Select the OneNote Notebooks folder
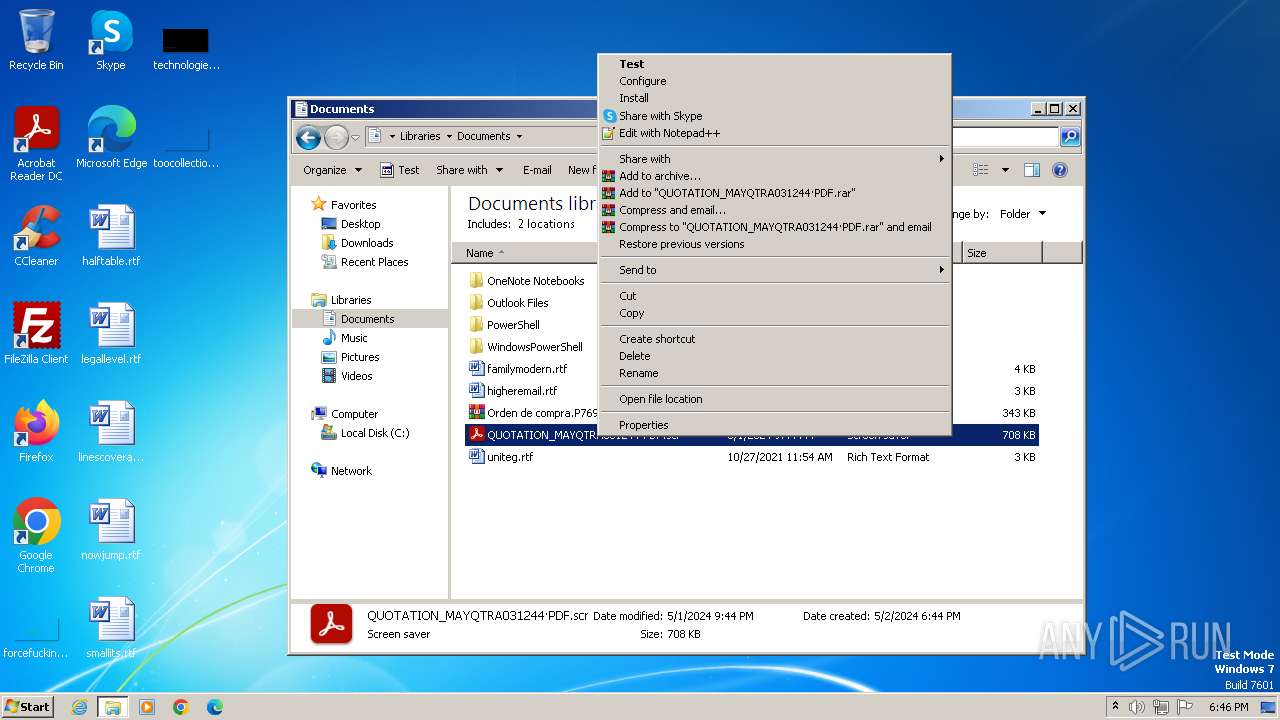 tap(526, 281)
